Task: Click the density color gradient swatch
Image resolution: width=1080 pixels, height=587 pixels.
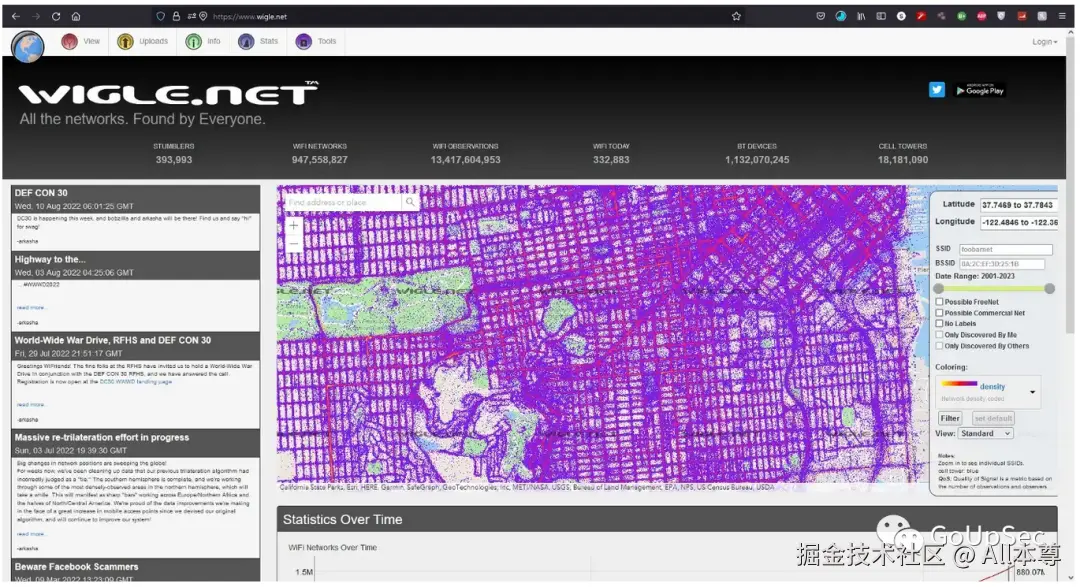Action: click(959, 384)
